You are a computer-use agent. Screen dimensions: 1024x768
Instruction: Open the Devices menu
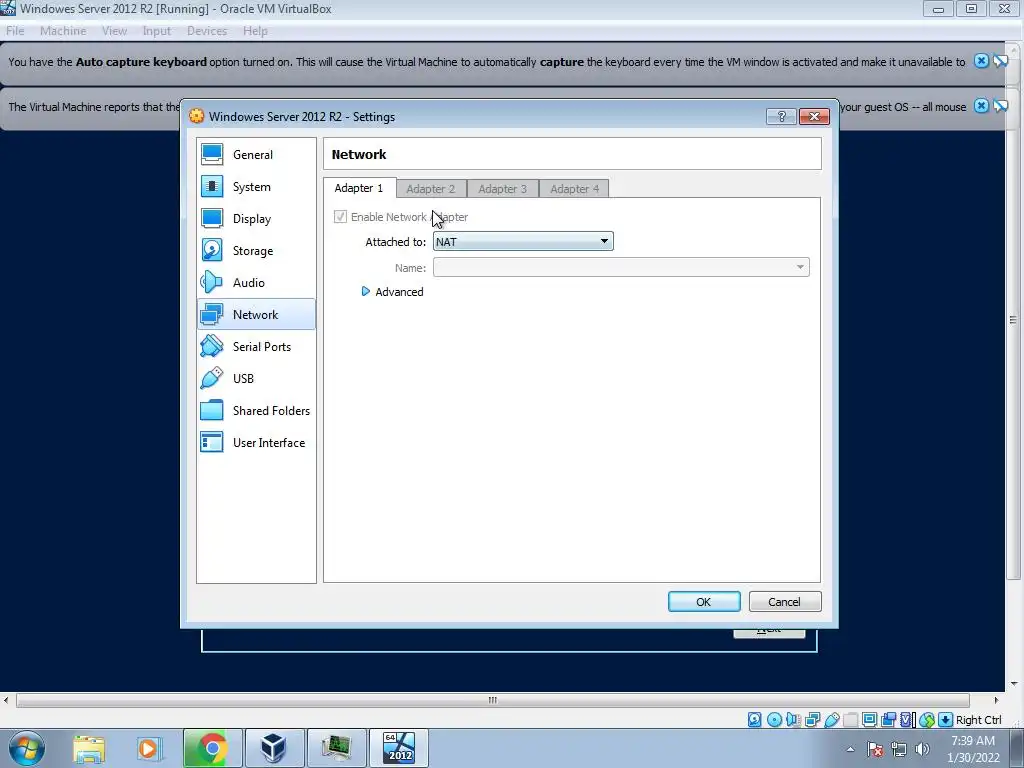tap(207, 31)
